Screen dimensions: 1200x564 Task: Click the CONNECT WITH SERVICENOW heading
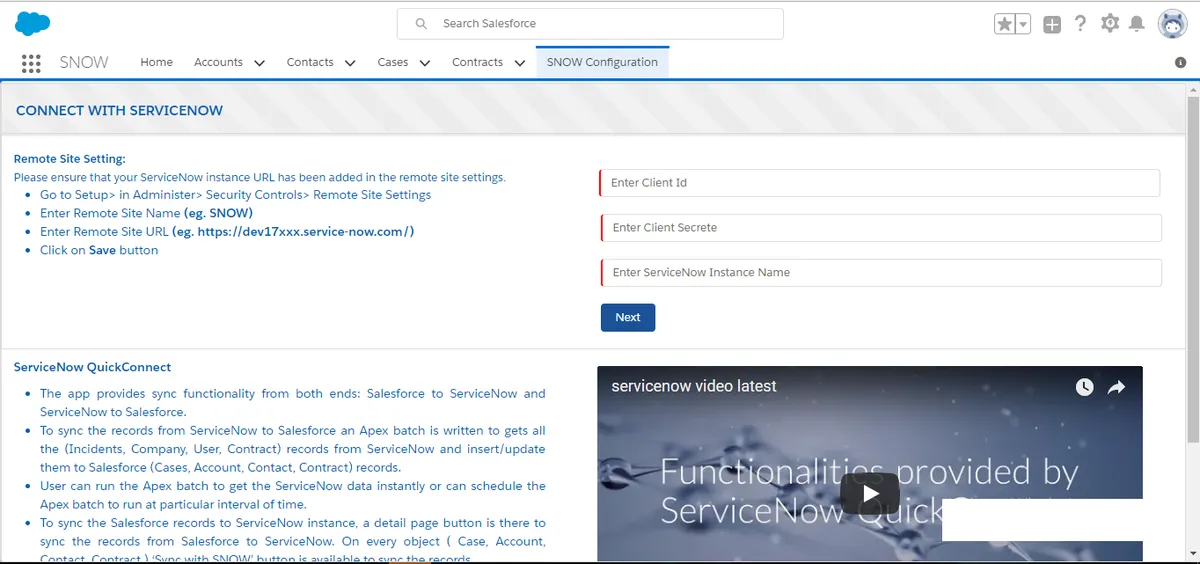(119, 110)
